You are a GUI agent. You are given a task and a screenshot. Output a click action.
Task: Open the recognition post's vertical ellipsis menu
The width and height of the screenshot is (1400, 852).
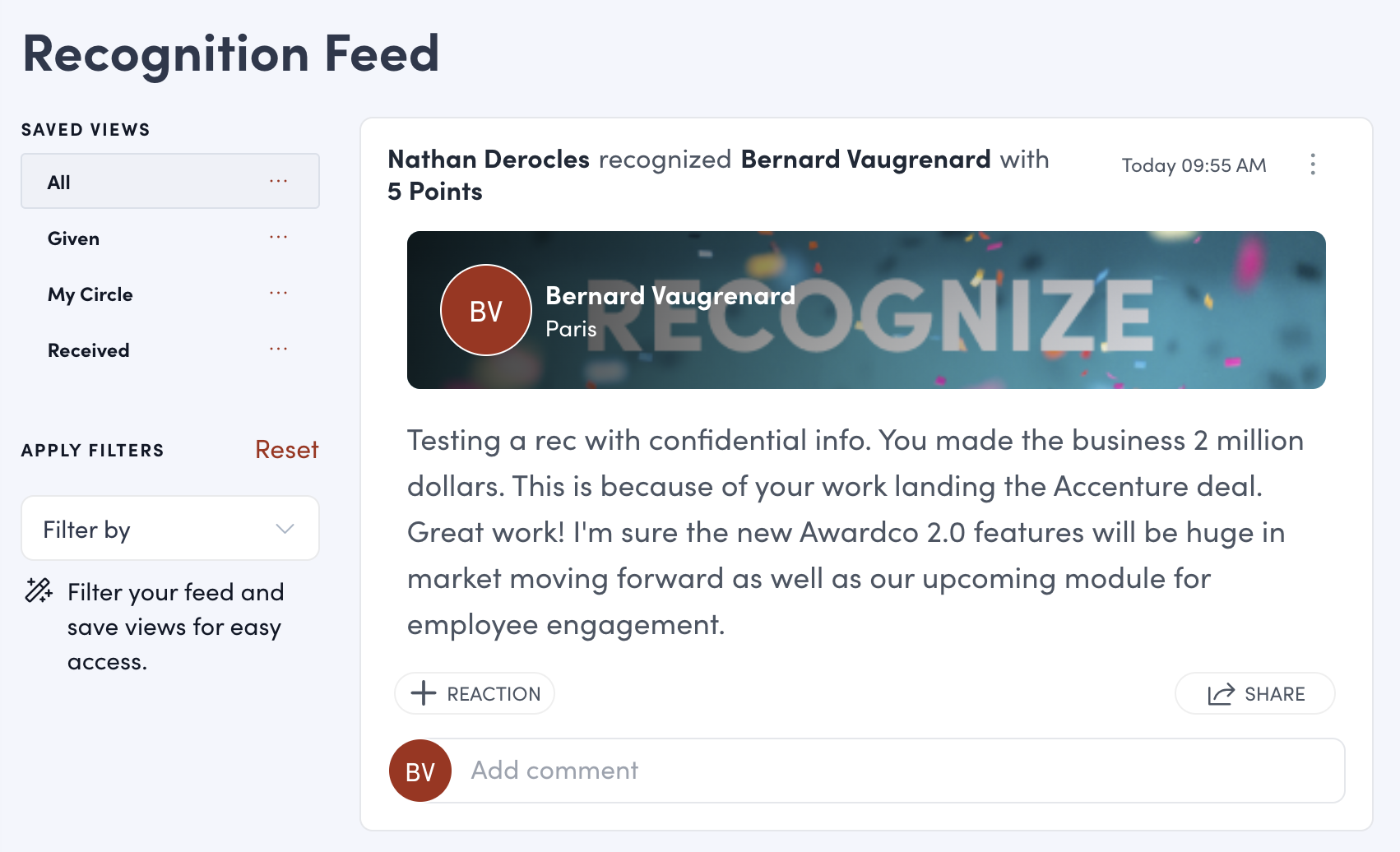point(1313,164)
